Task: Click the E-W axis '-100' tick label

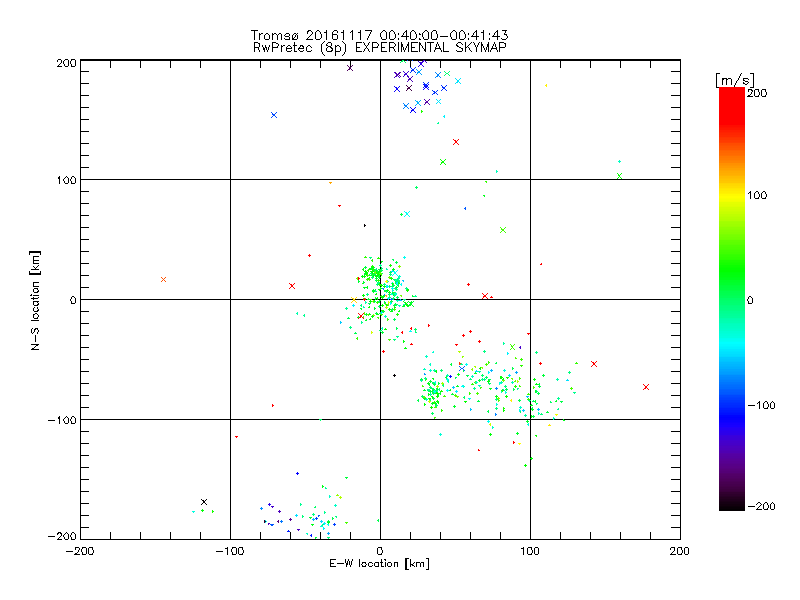Action: (x=230, y=551)
